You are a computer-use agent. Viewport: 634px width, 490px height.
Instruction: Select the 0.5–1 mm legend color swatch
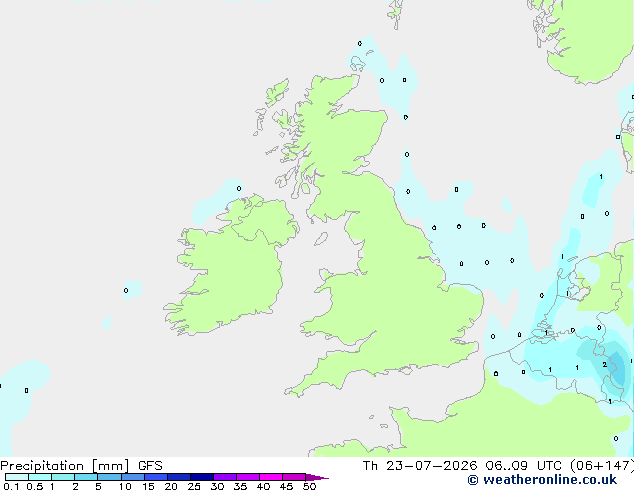pyautogui.click(x=40, y=477)
